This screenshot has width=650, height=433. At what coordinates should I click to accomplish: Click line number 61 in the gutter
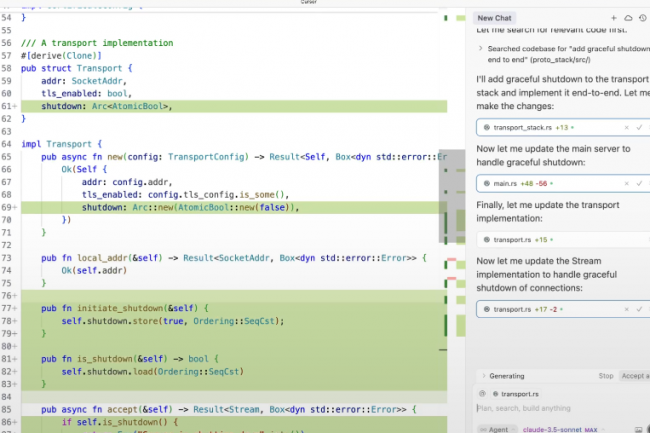7,106
